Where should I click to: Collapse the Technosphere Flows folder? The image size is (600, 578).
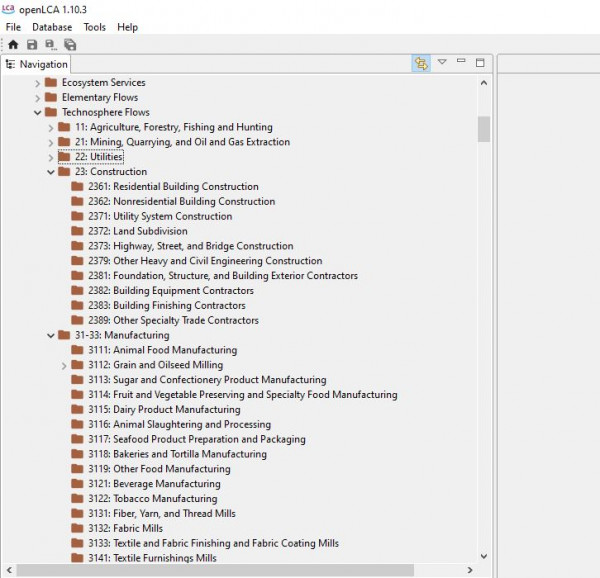click(x=38, y=112)
